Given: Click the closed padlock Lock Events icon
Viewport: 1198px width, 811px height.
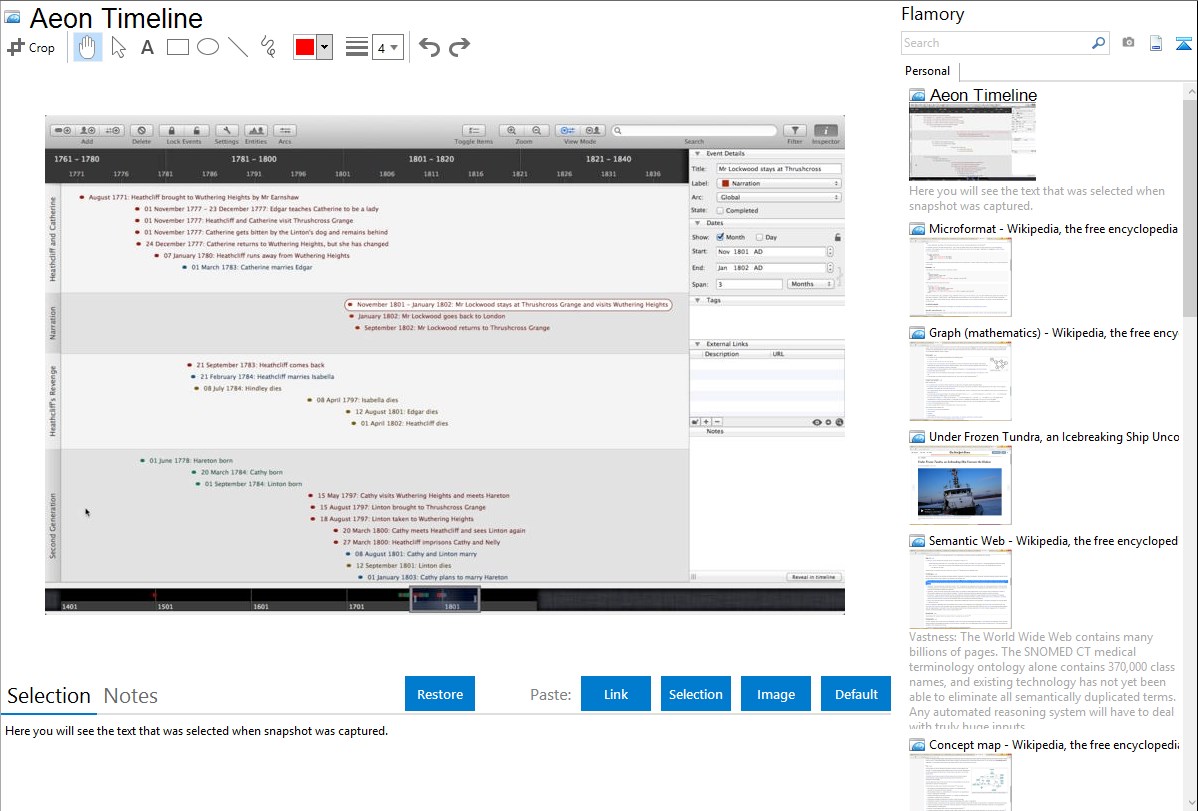Looking at the screenshot, I should point(172,131).
